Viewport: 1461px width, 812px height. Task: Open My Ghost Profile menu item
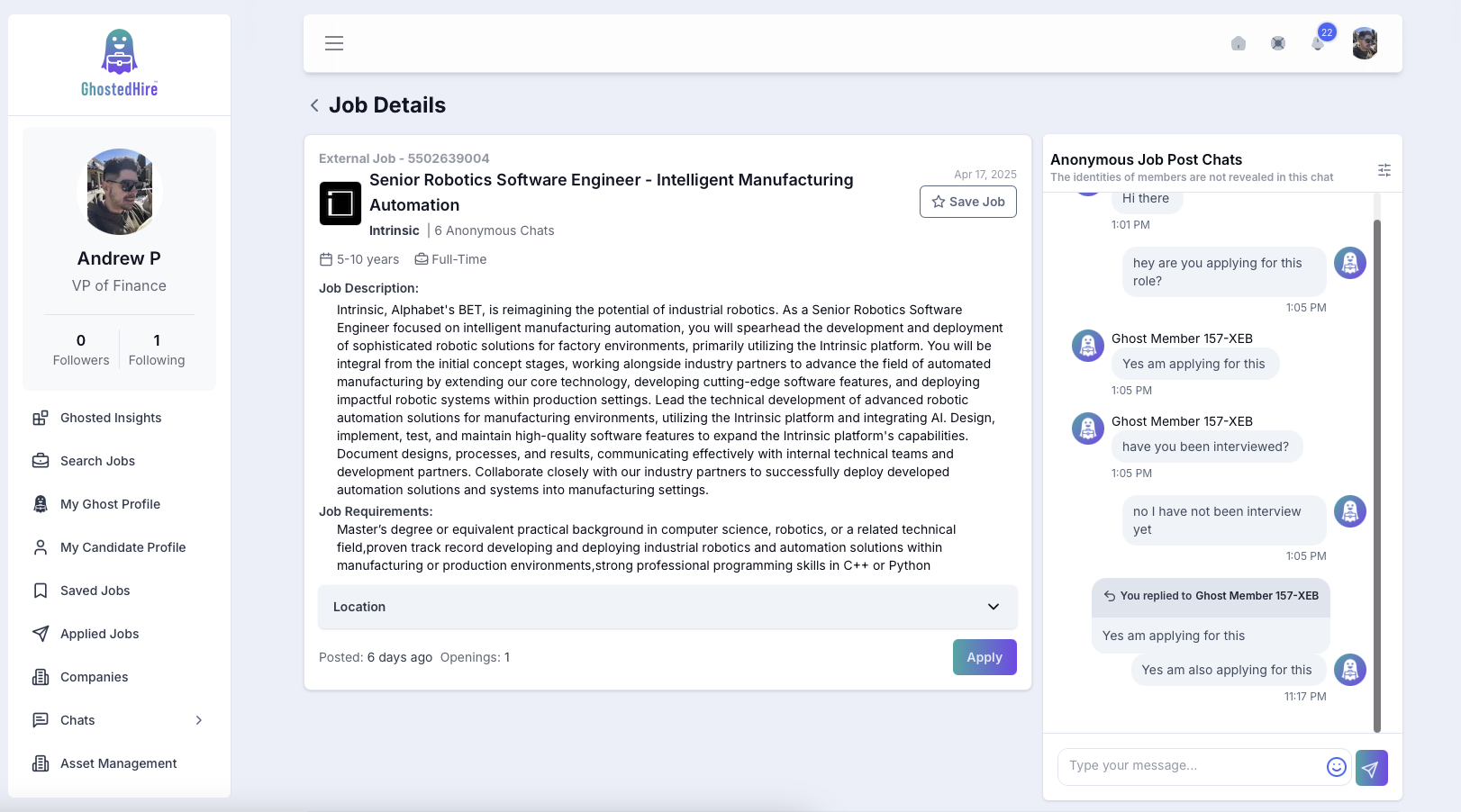pyautogui.click(x=119, y=504)
